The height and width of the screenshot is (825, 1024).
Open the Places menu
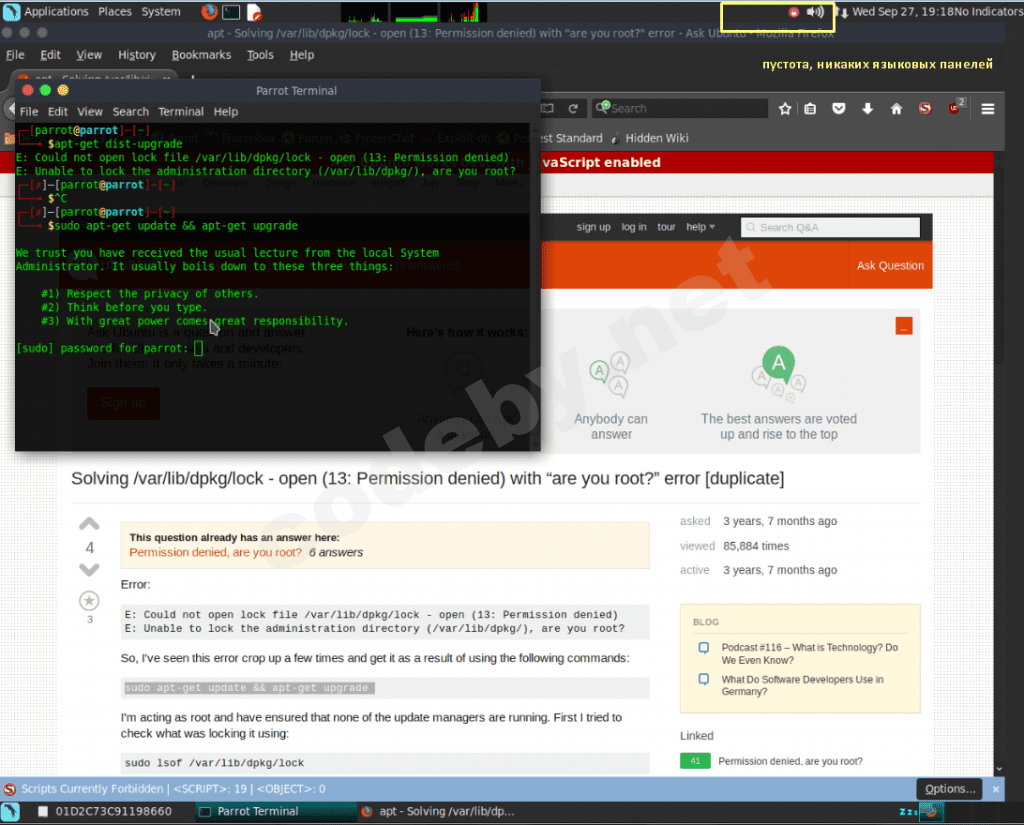[x=115, y=12]
